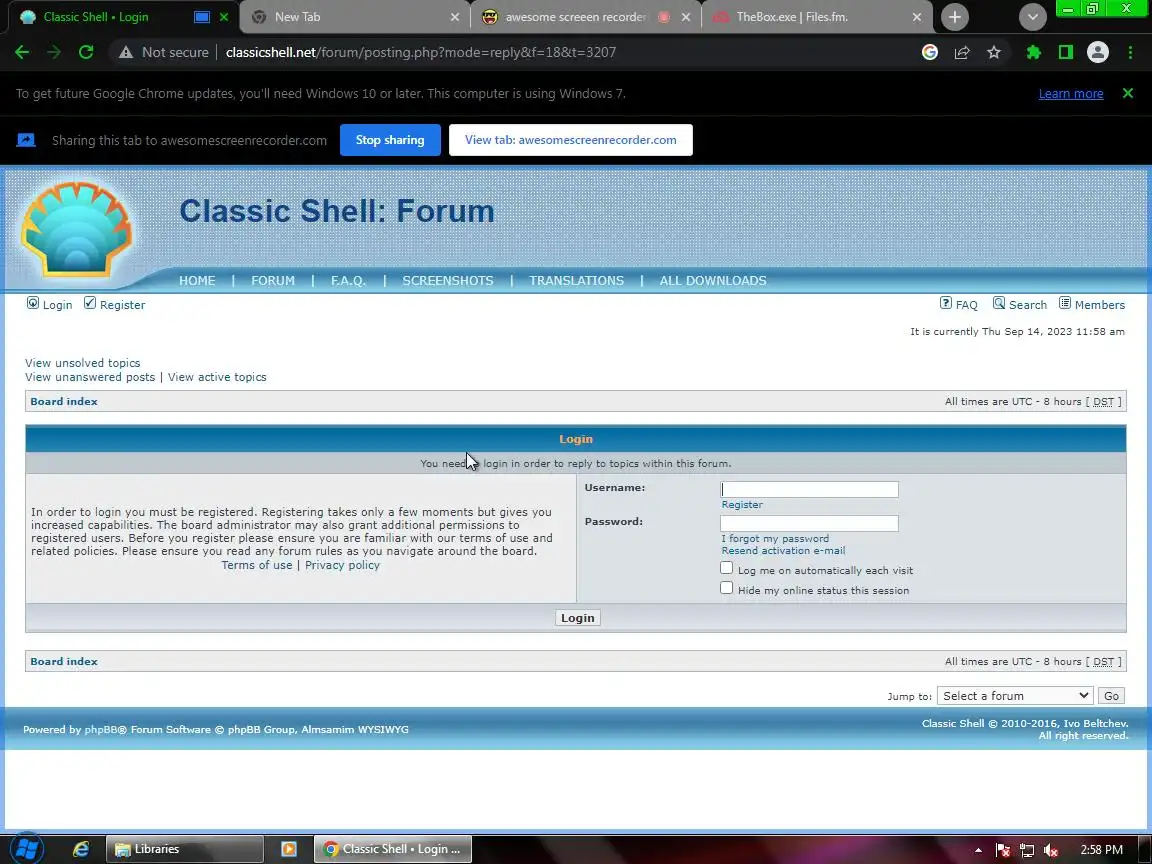Viewport: 1152px width, 864px height.
Task: Submit the form with the Login button
Action: click(x=577, y=618)
